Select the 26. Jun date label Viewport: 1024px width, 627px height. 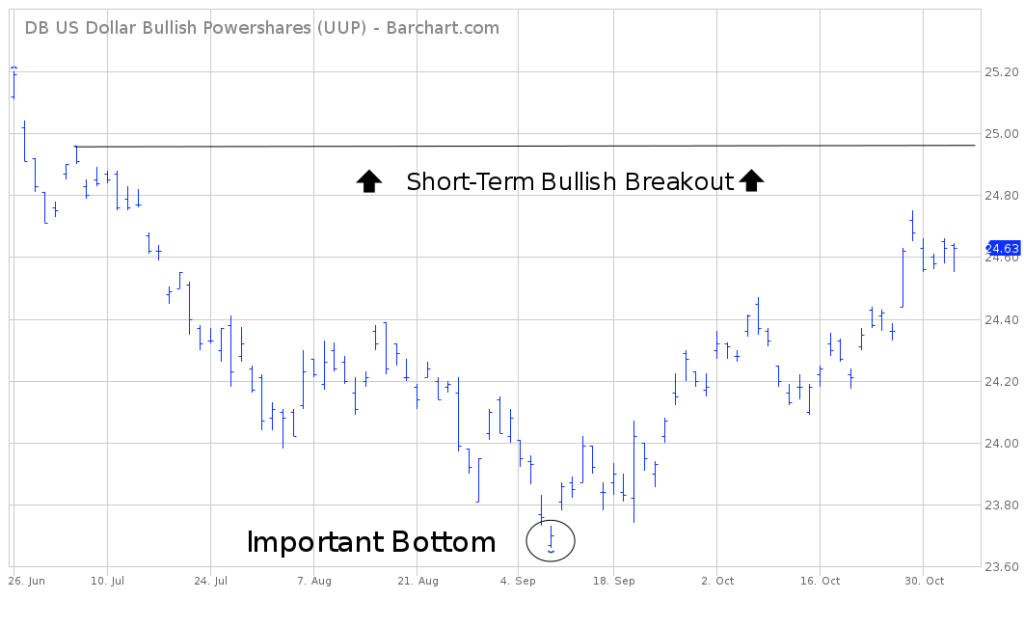click(27, 581)
